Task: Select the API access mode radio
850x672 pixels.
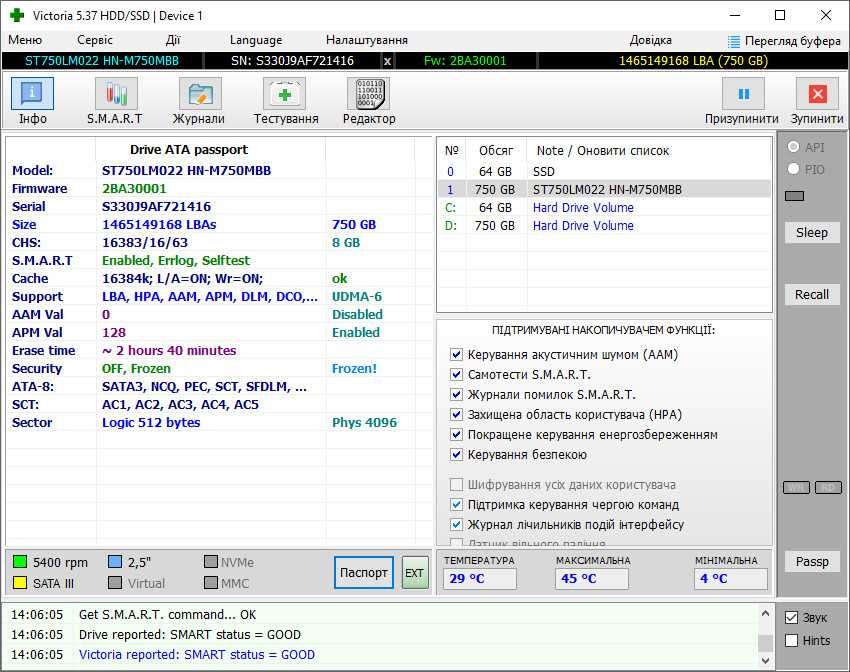Action: point(794,147)
